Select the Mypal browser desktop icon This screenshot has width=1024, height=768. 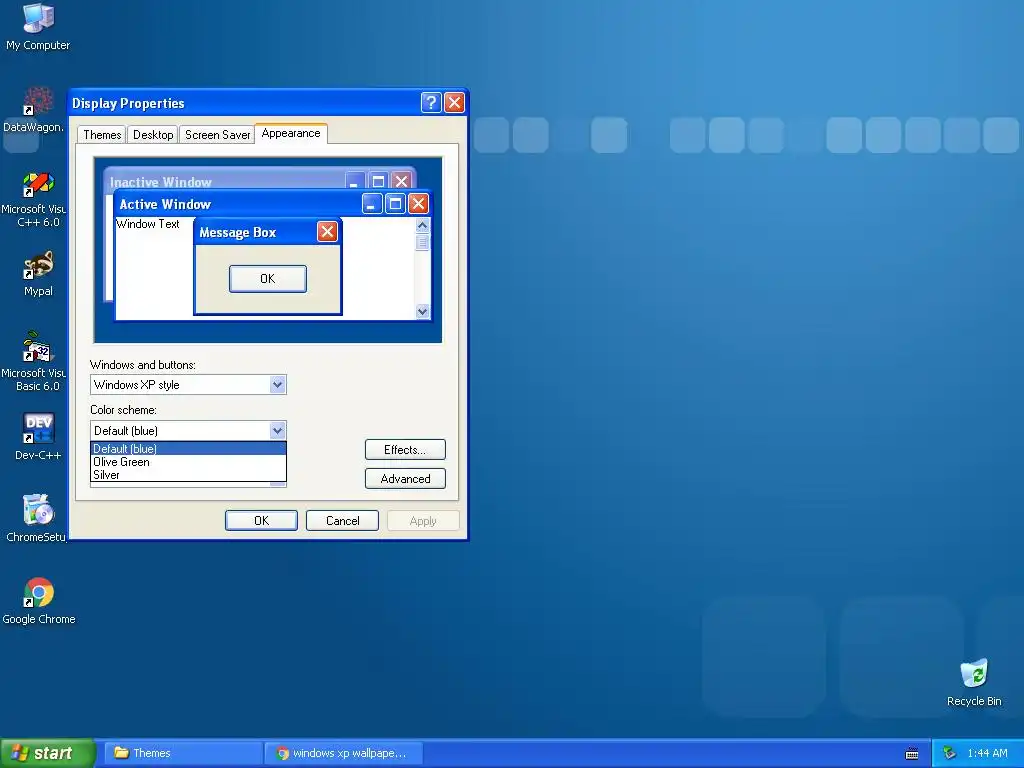[x=38, y=274]
